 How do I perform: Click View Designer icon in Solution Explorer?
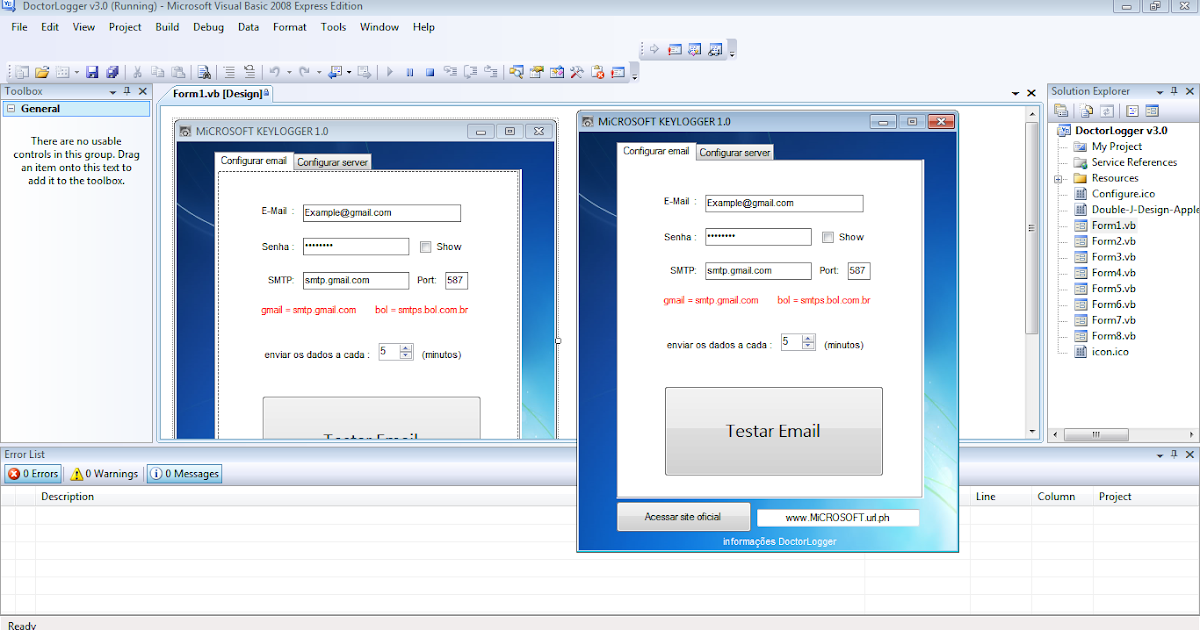(1152, 110)
